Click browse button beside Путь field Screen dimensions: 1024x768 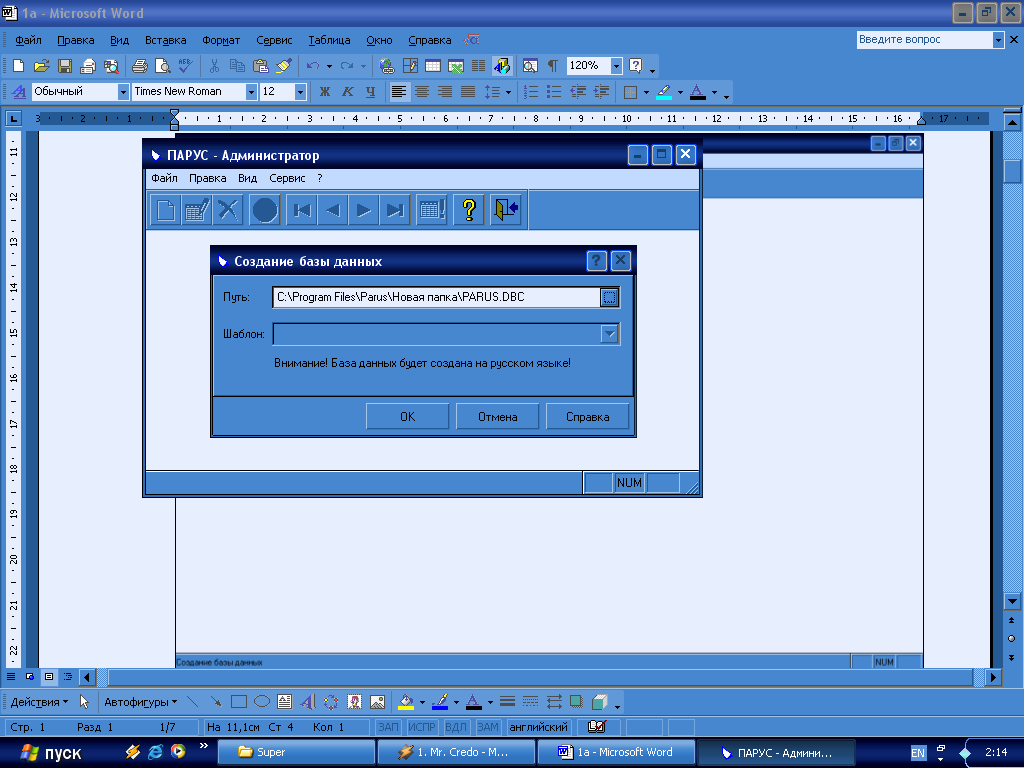(609, 297)
